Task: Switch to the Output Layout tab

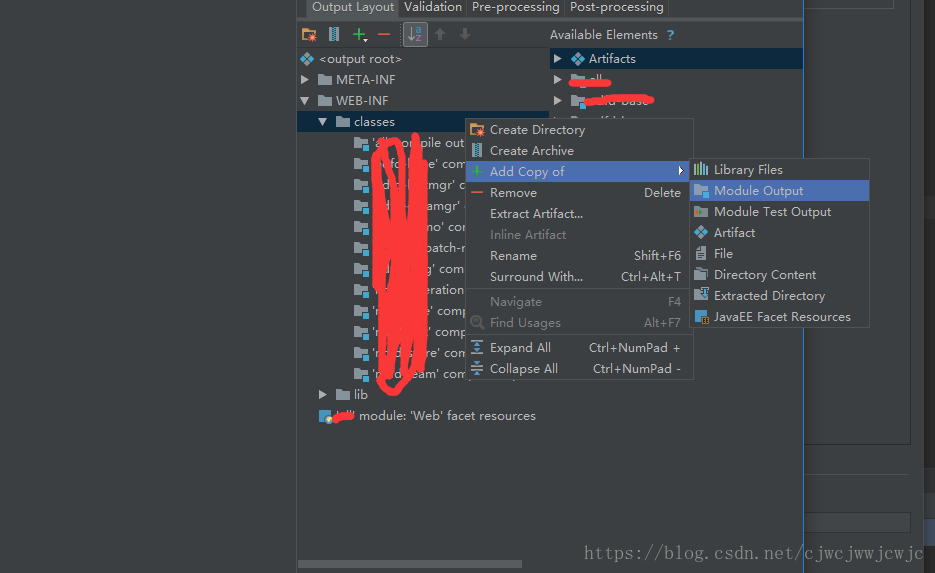Action: tap(352, 7)
